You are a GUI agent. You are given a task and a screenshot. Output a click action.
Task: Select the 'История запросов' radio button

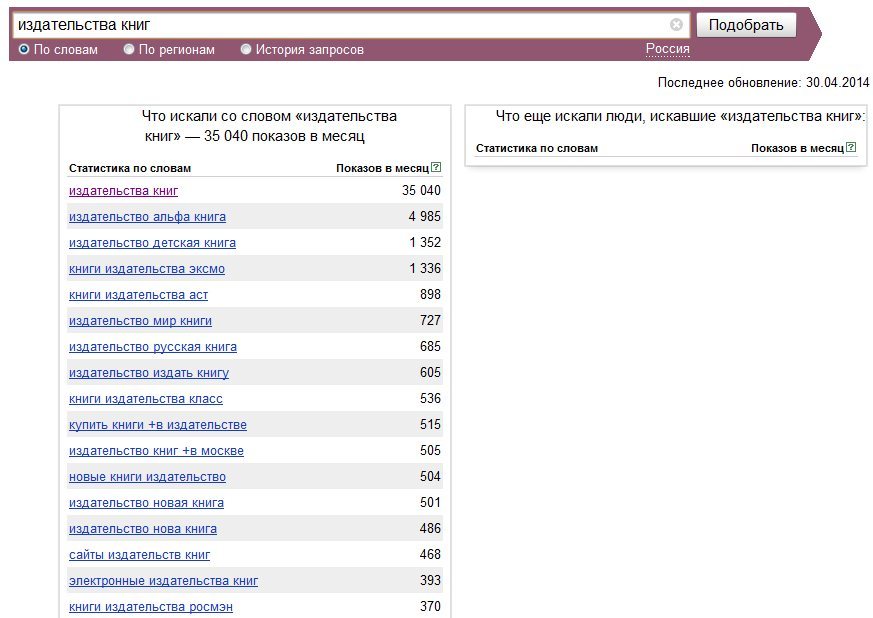(246, 49)
